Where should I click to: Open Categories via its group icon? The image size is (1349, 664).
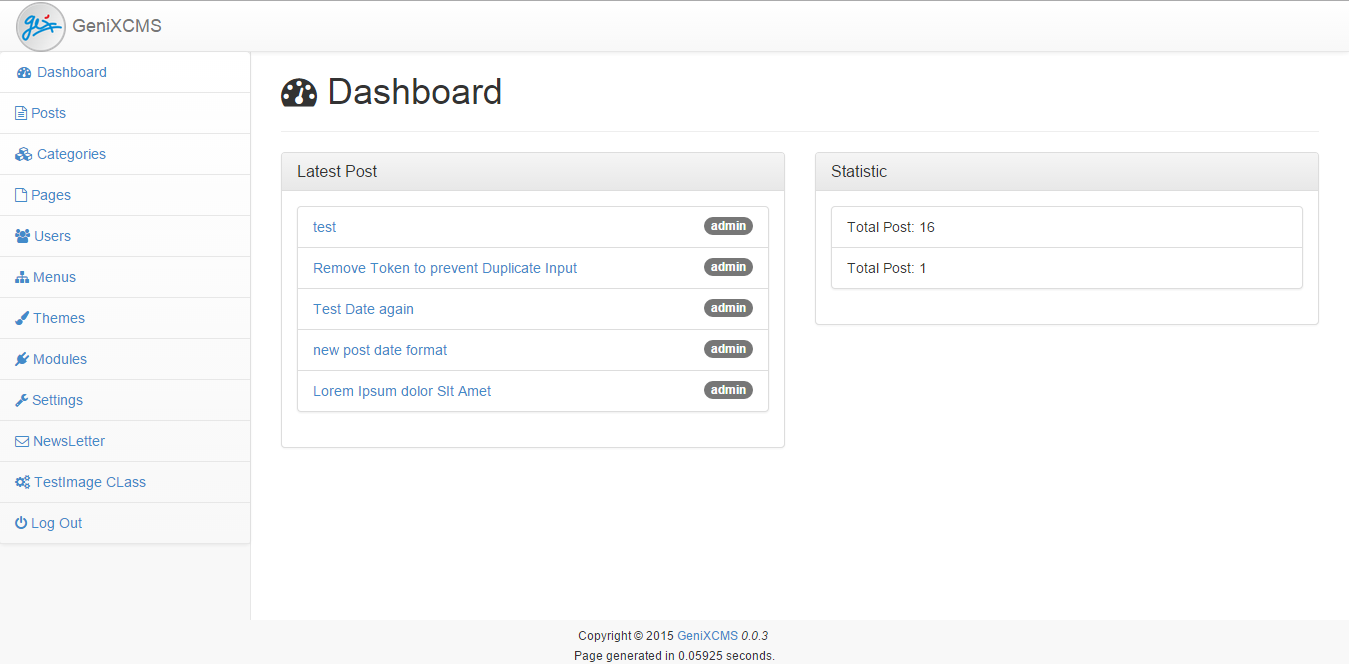21,153
